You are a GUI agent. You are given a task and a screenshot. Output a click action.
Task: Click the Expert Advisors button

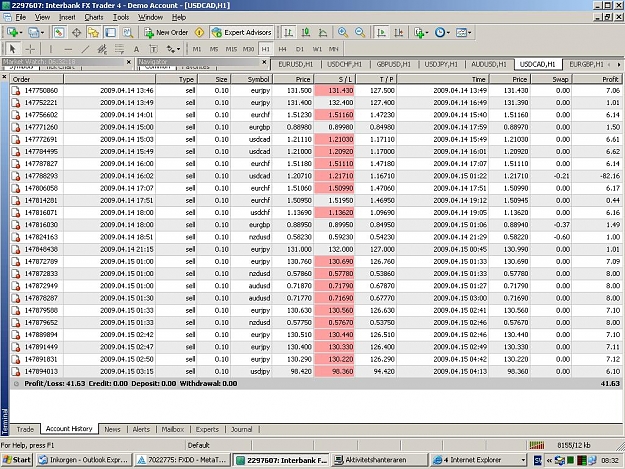pos(242,33)
